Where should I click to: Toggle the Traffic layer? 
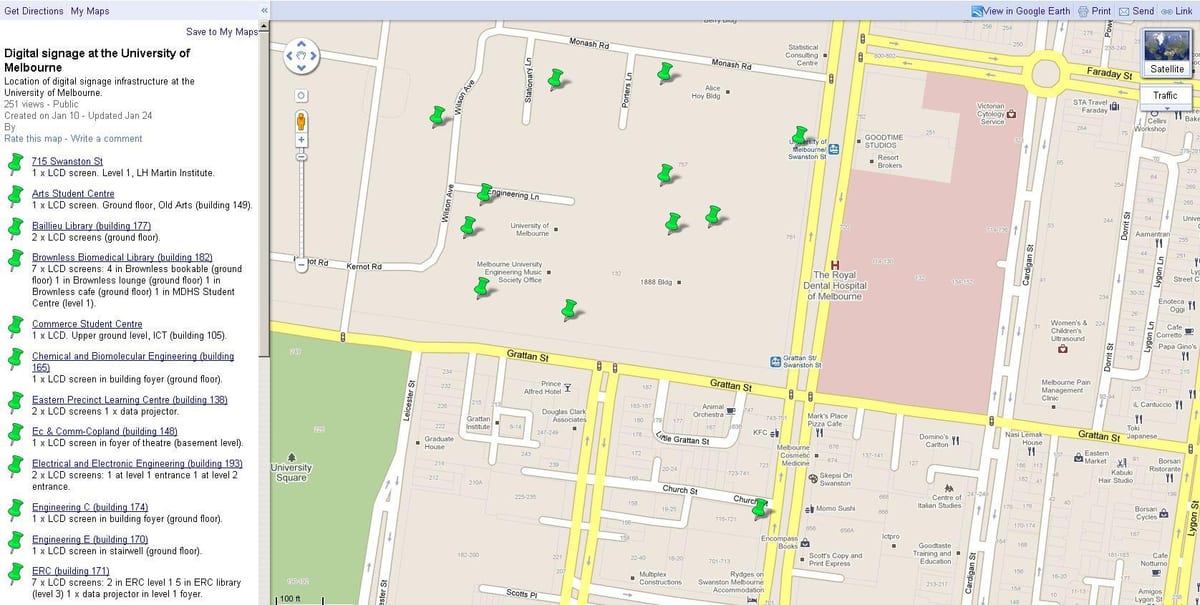click(x=1165, y=96)
